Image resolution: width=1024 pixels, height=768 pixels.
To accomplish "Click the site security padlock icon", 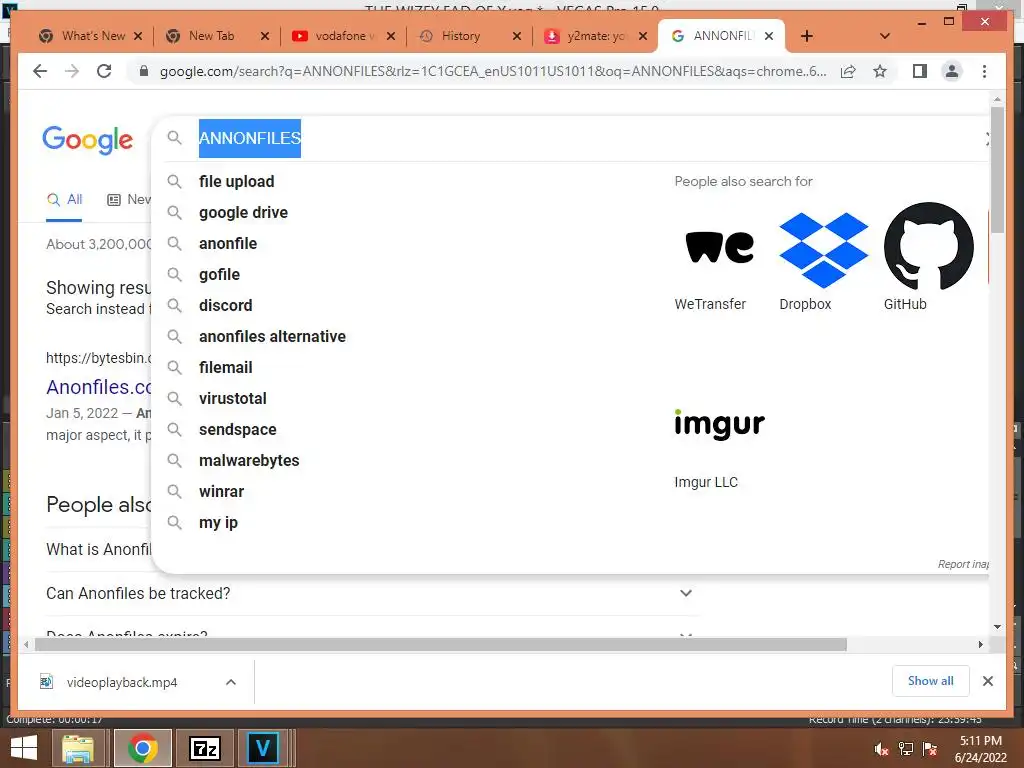I will pyautogui.click(x=144, y=71).
